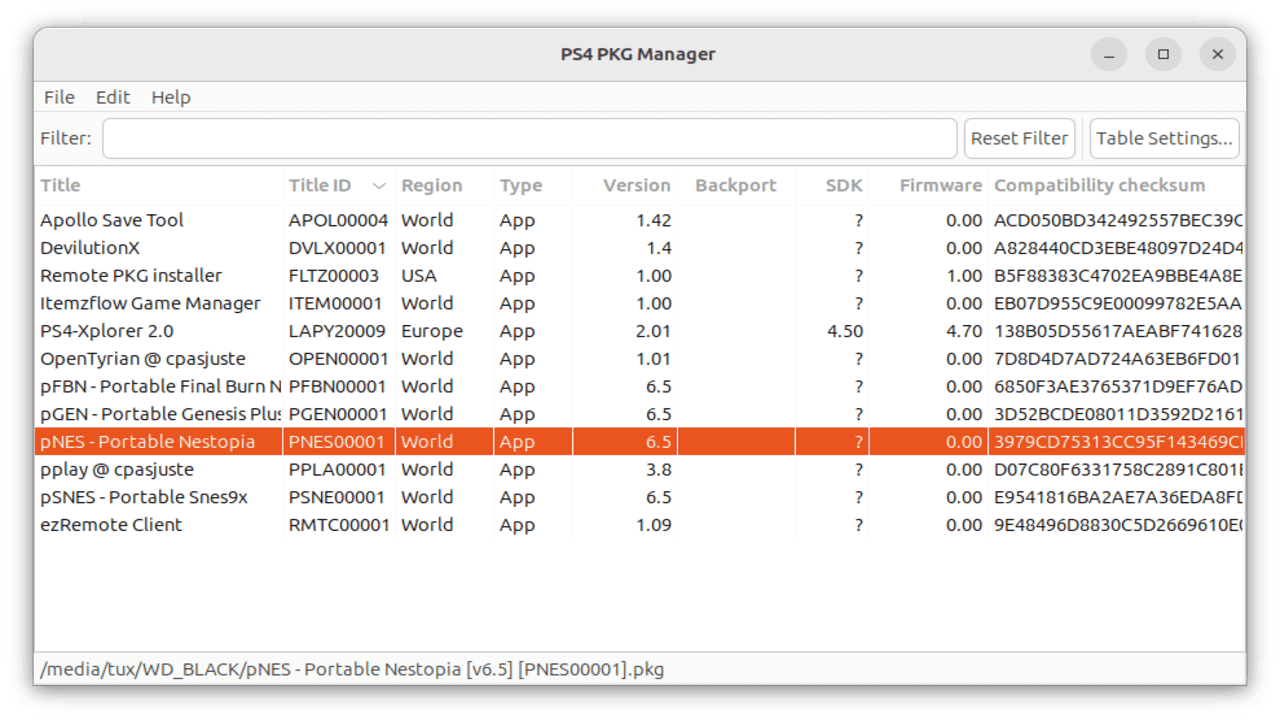Click inside the Filter input field
1280x720 pixels.
[x=529, y=138]
